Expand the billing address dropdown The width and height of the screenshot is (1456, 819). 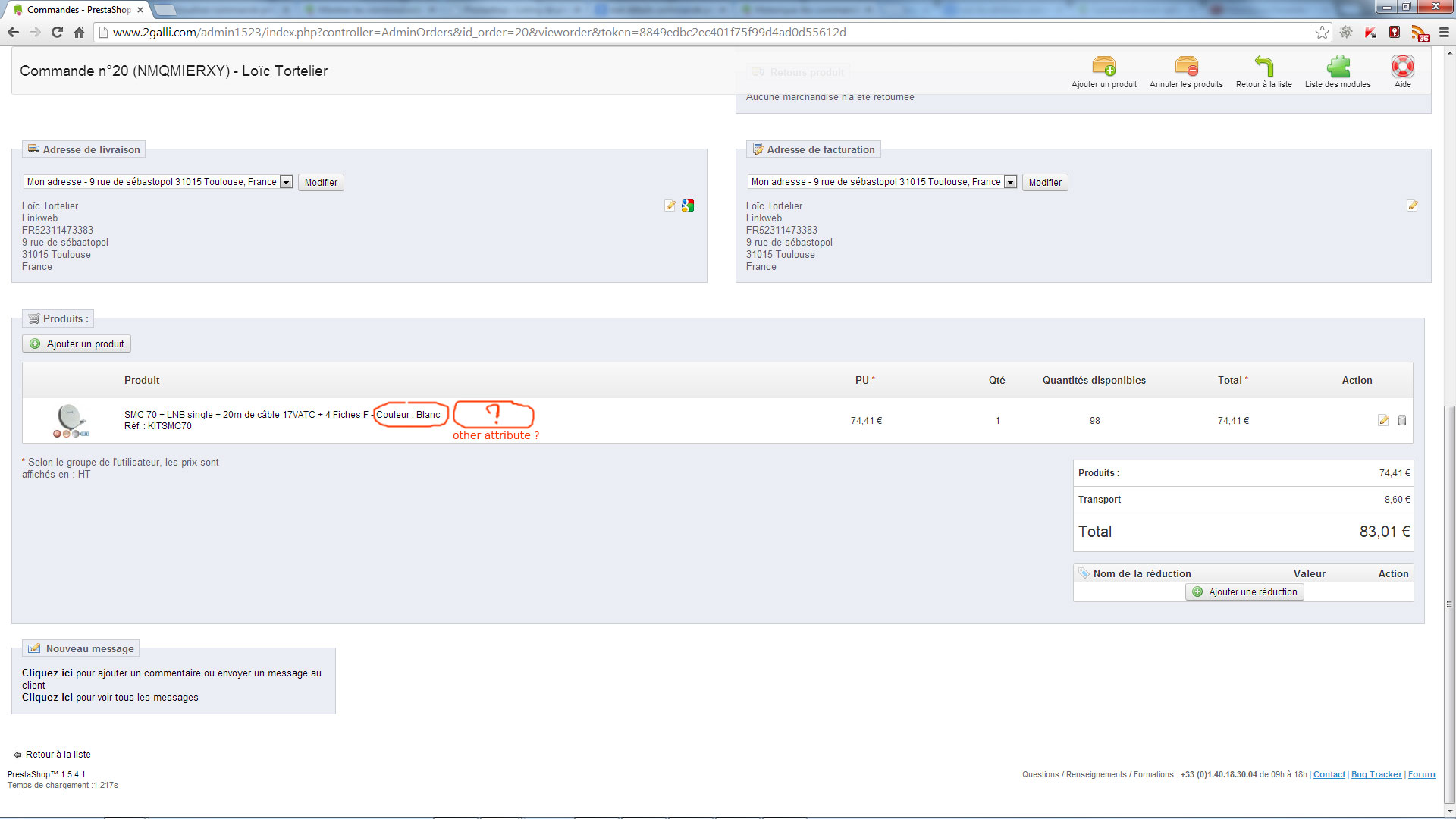tap(1010, 182)
